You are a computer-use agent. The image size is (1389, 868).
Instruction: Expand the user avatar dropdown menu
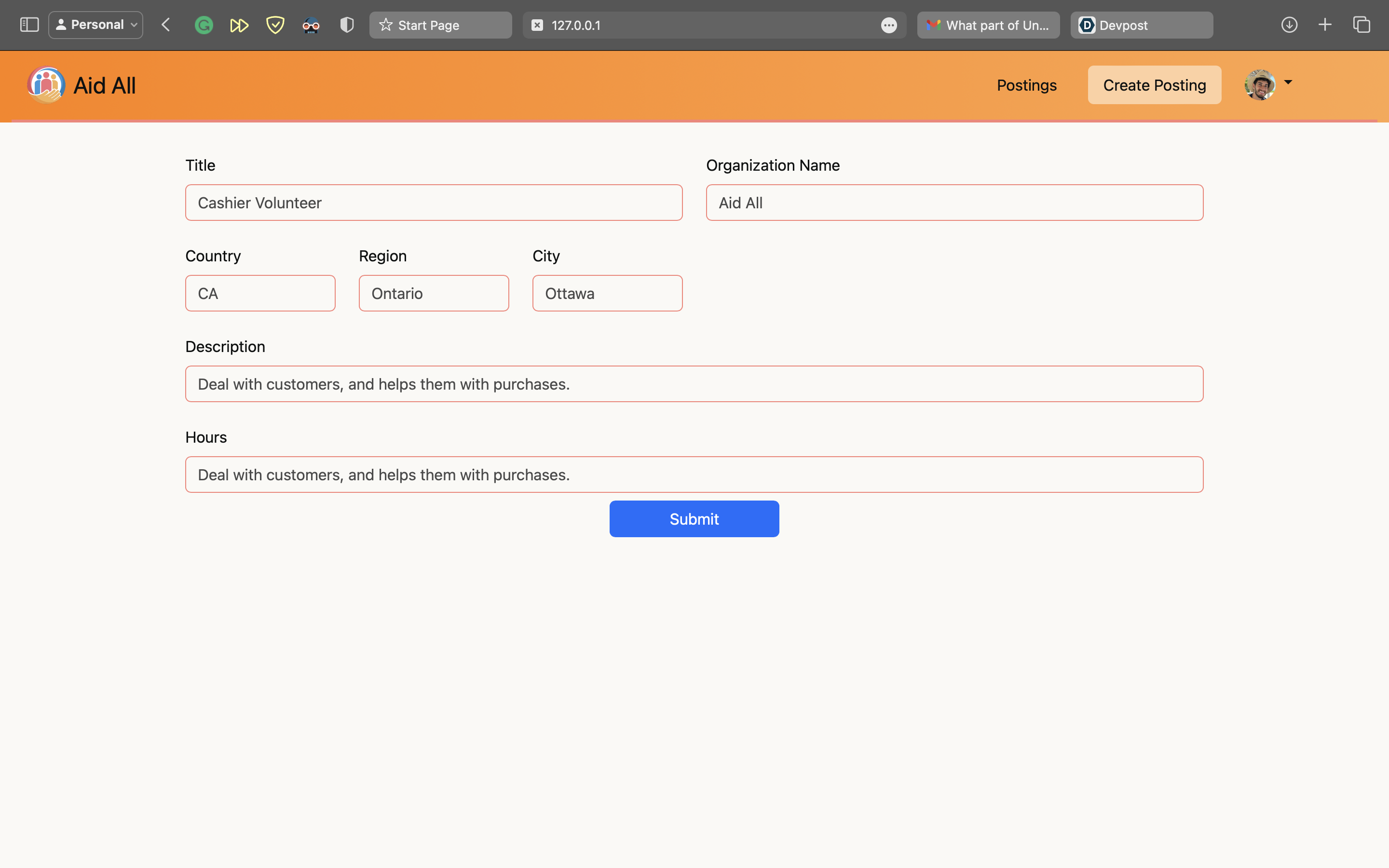[x=1288, y=82]
